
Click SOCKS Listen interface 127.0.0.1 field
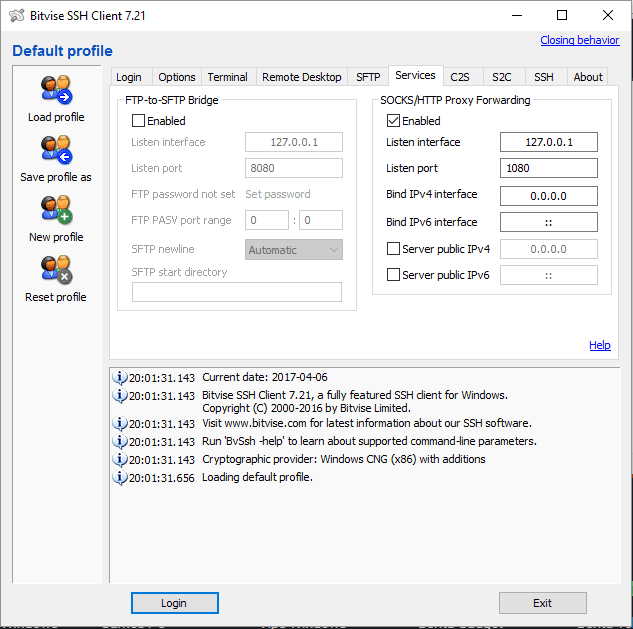coord(549,142)
